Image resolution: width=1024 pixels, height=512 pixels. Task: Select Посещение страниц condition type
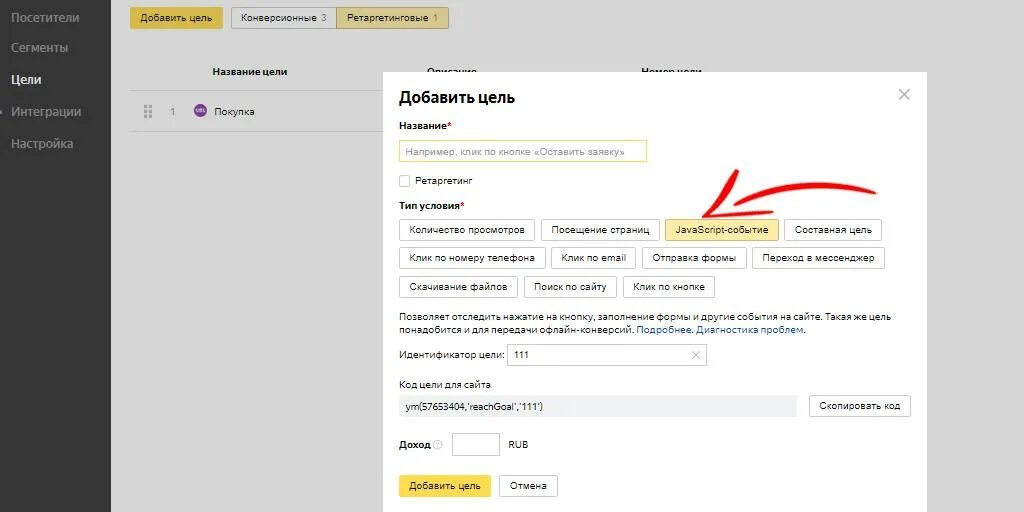click(600, 230)
